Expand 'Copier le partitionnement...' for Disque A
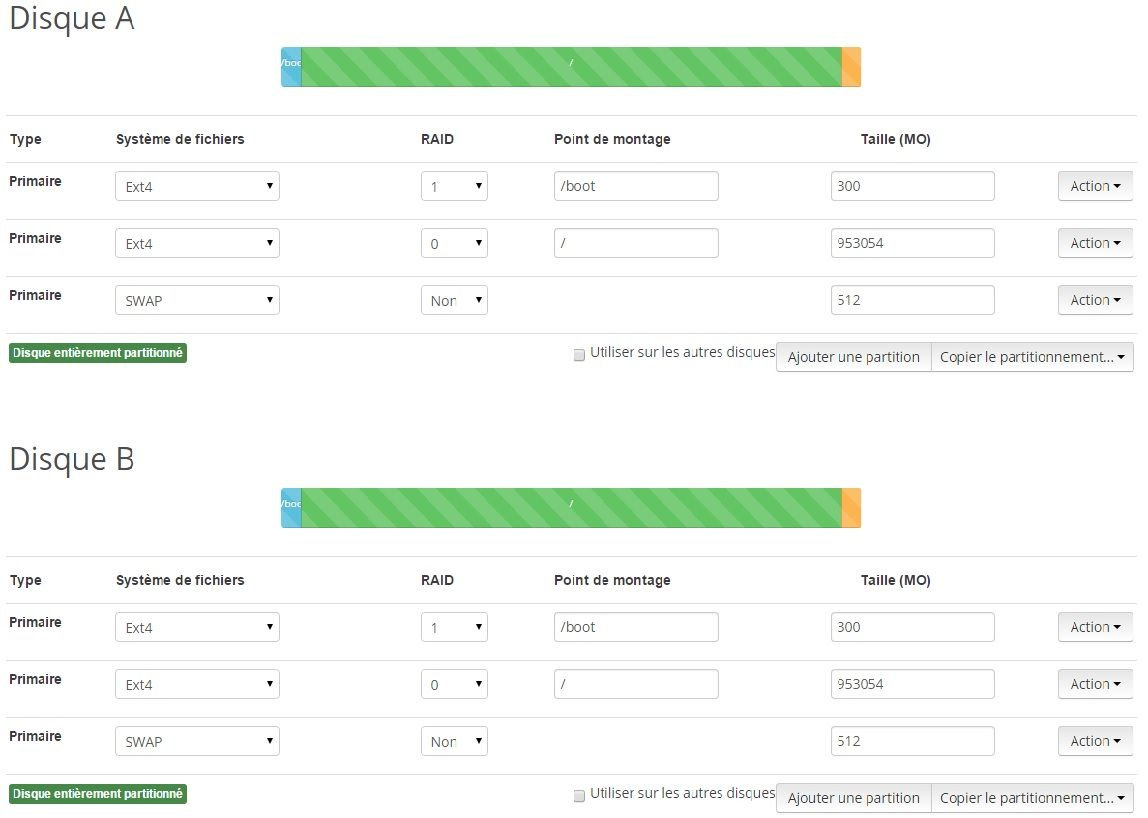This screenshot has height=818, width=1148. click(1032, 357)
